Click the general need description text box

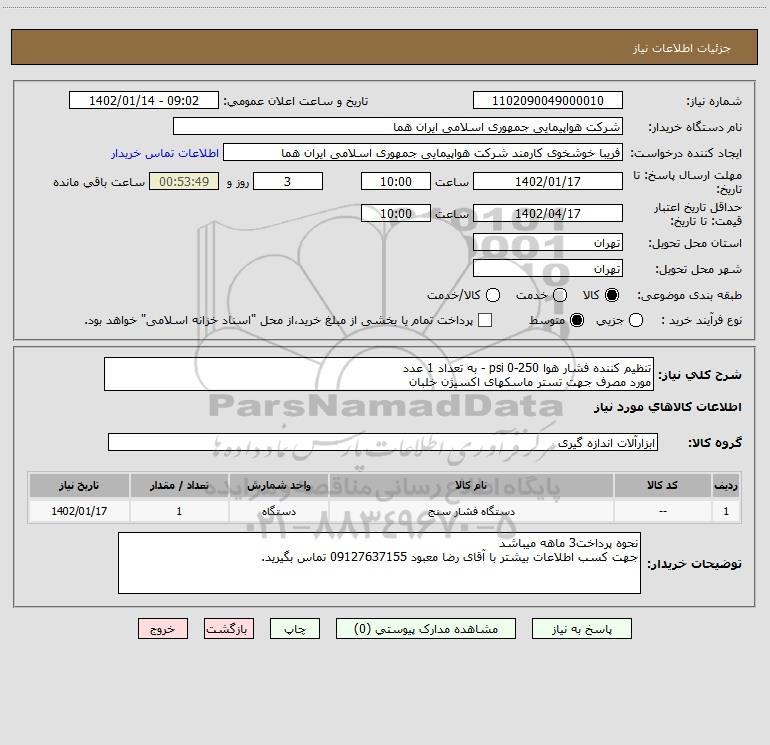point(379,375)
